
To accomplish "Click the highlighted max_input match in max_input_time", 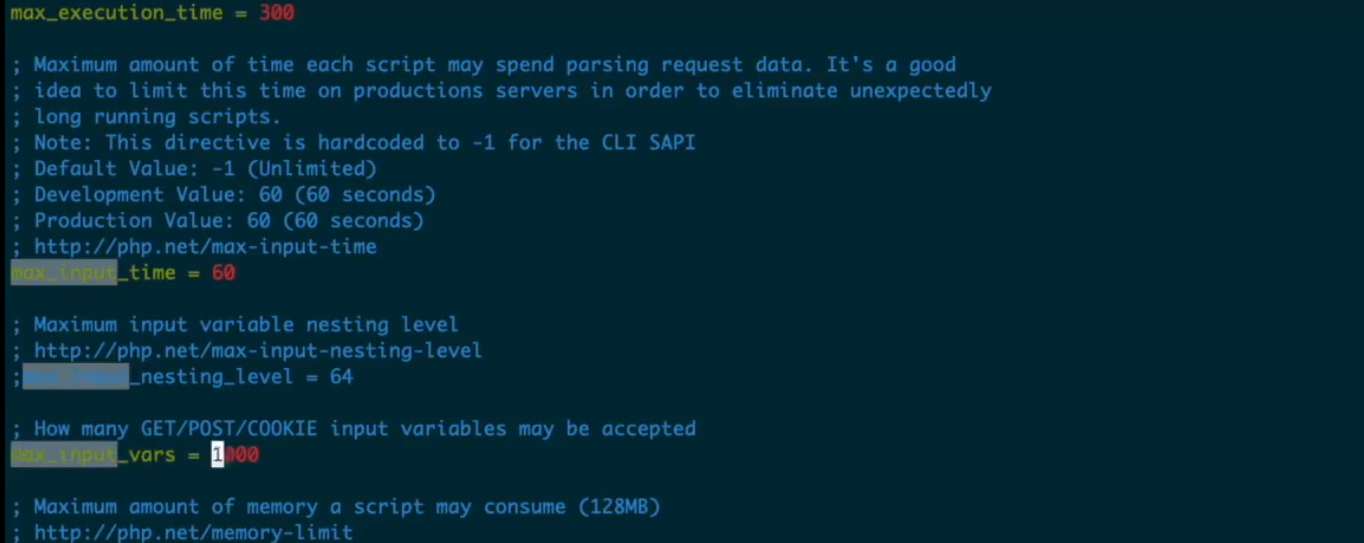I will coord(64,272).
